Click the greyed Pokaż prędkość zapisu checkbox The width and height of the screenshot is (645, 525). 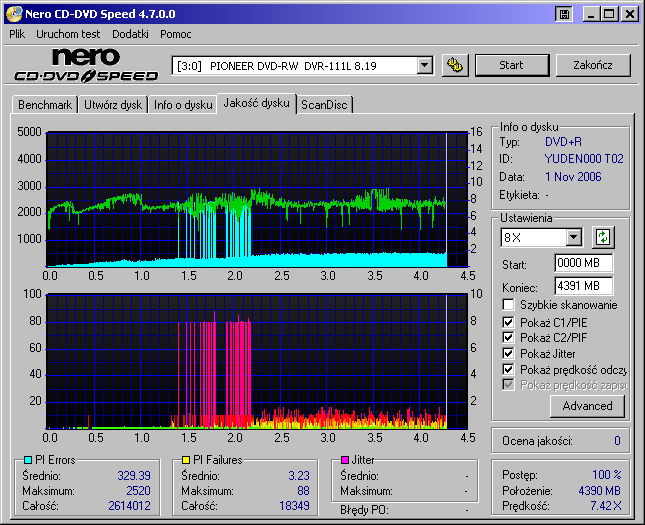[x=508, y=385]
